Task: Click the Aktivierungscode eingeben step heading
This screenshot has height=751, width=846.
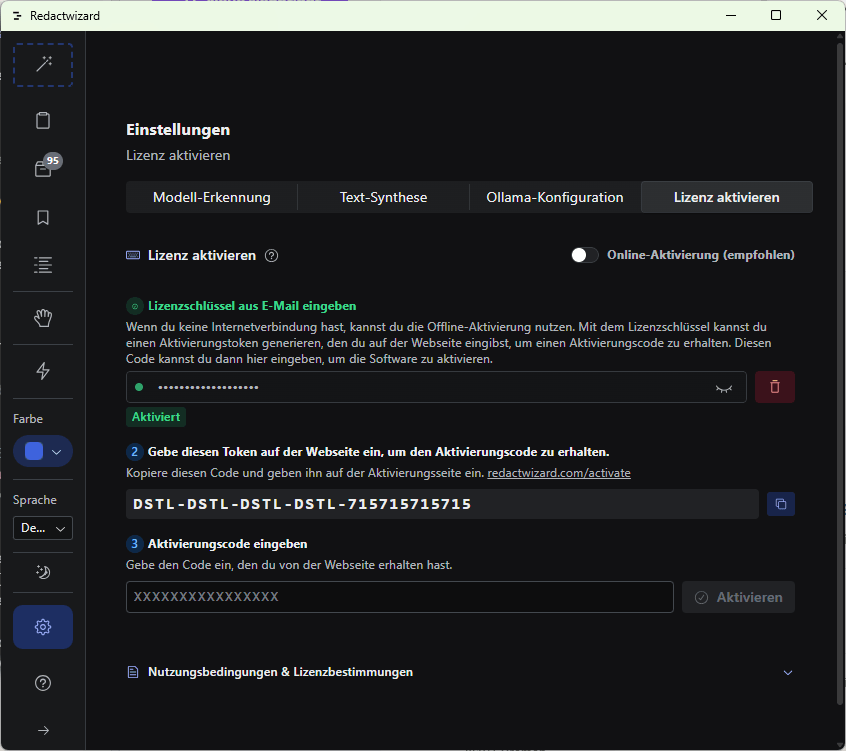Action: [228, 544]
